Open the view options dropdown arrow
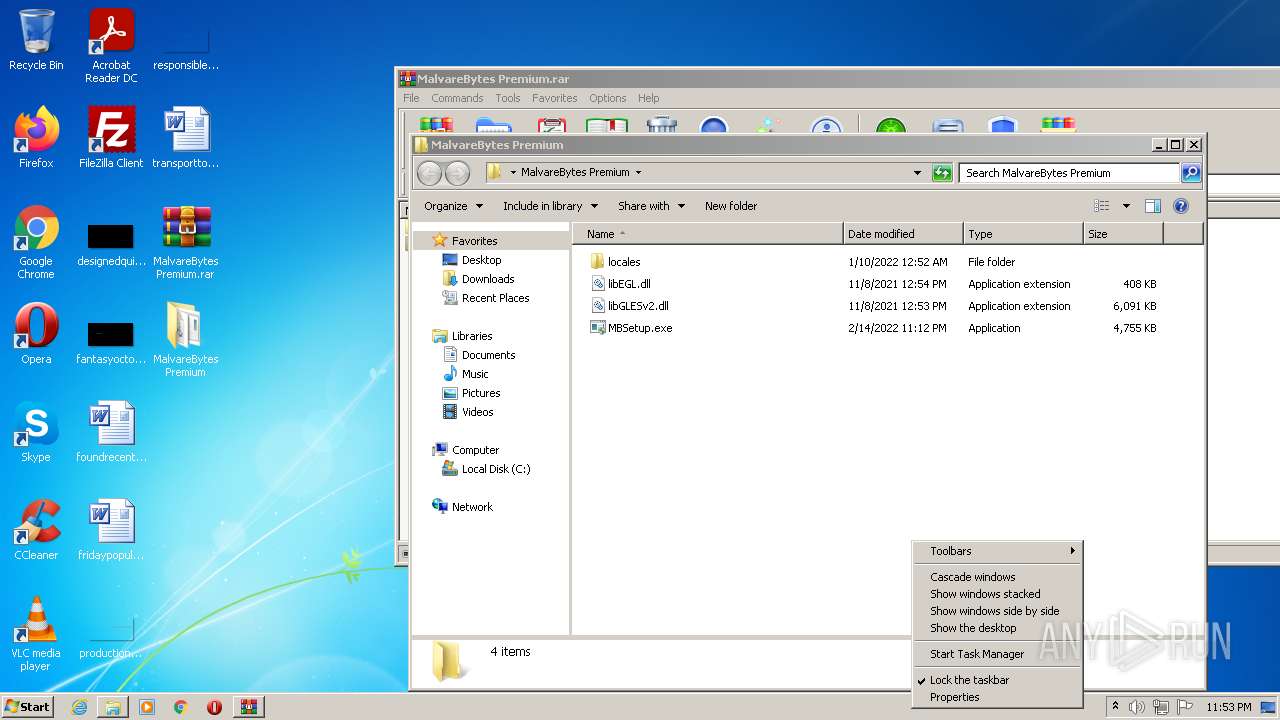Viewport: 1280px width, 720px height. (1126, 206)
